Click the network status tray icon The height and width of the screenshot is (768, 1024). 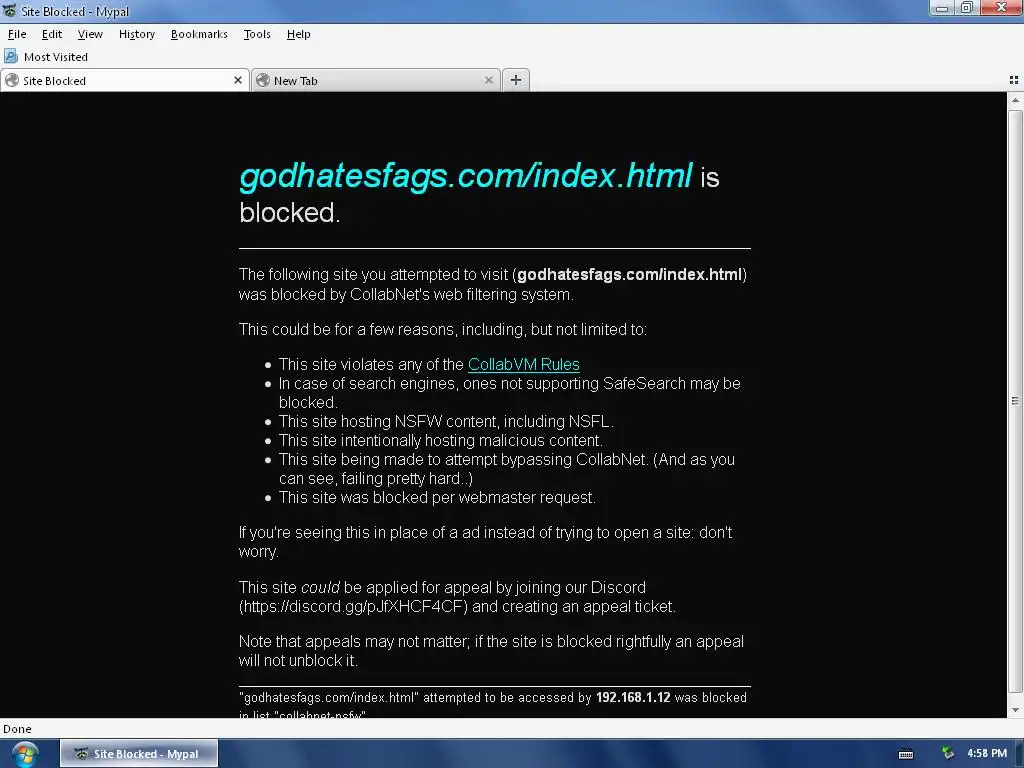(x=948, y=754)
